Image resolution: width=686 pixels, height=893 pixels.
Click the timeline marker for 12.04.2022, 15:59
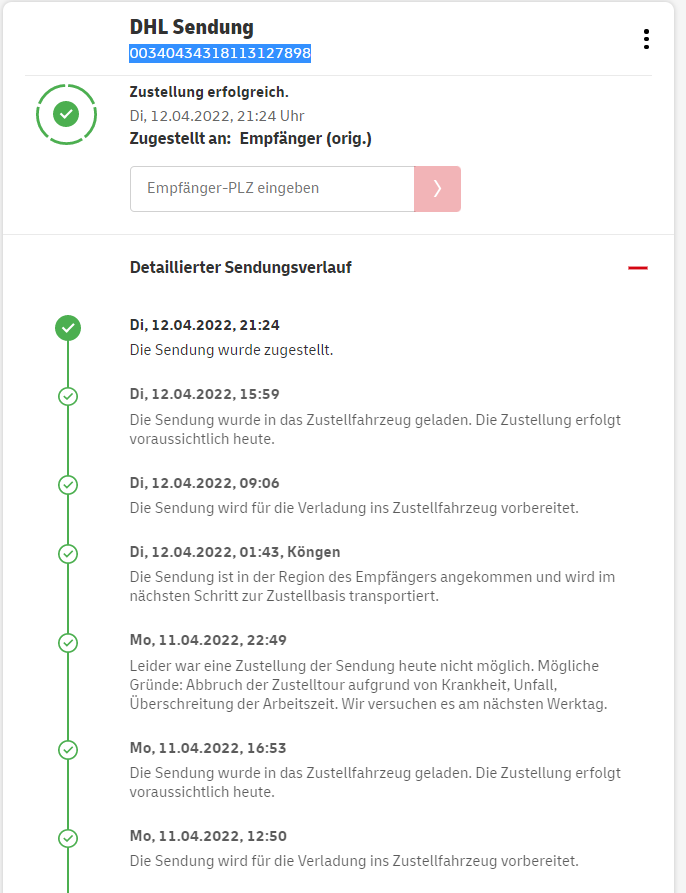(68, 396)
